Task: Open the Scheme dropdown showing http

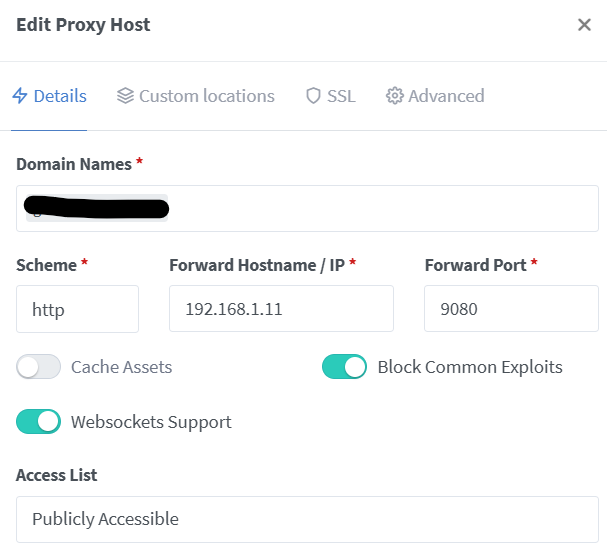Action: 77,309
